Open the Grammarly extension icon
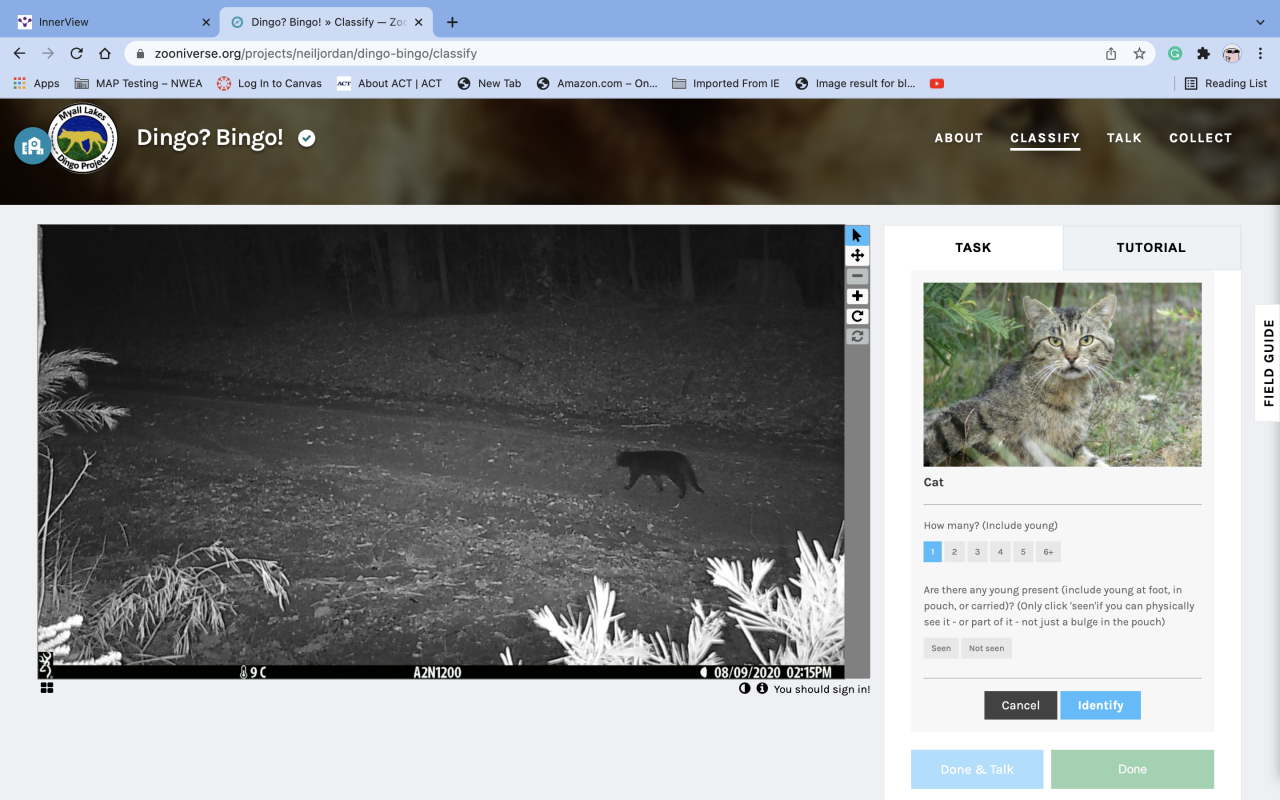Screen dimensions: 1280x800 tap(1175, 54)
